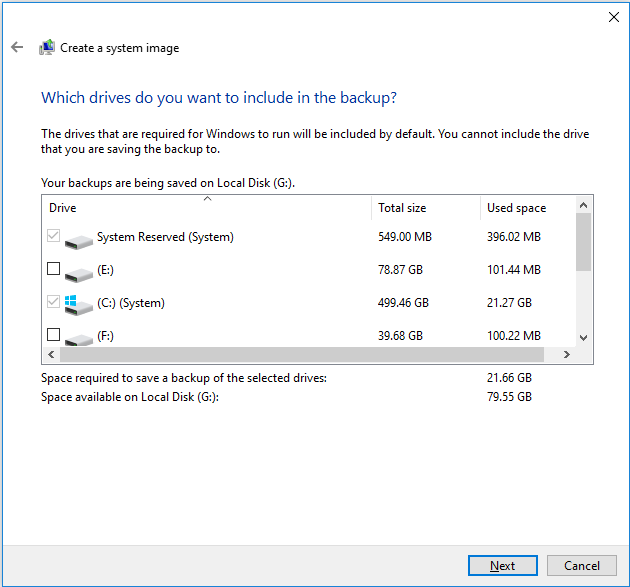Click the C: Windows system drive icon
This screenshot has width=630, height=587.
[78, 306]
